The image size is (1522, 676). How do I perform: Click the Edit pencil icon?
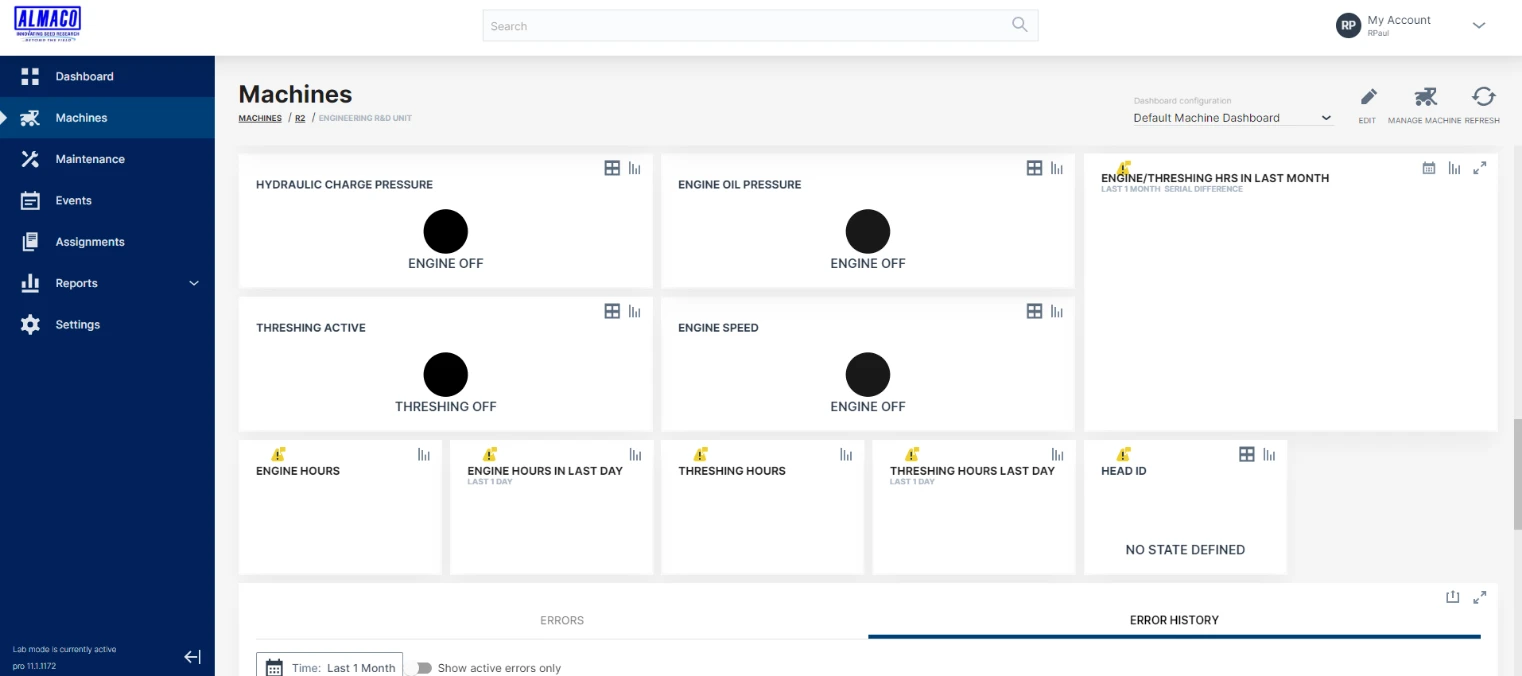tap(1368, 98)
